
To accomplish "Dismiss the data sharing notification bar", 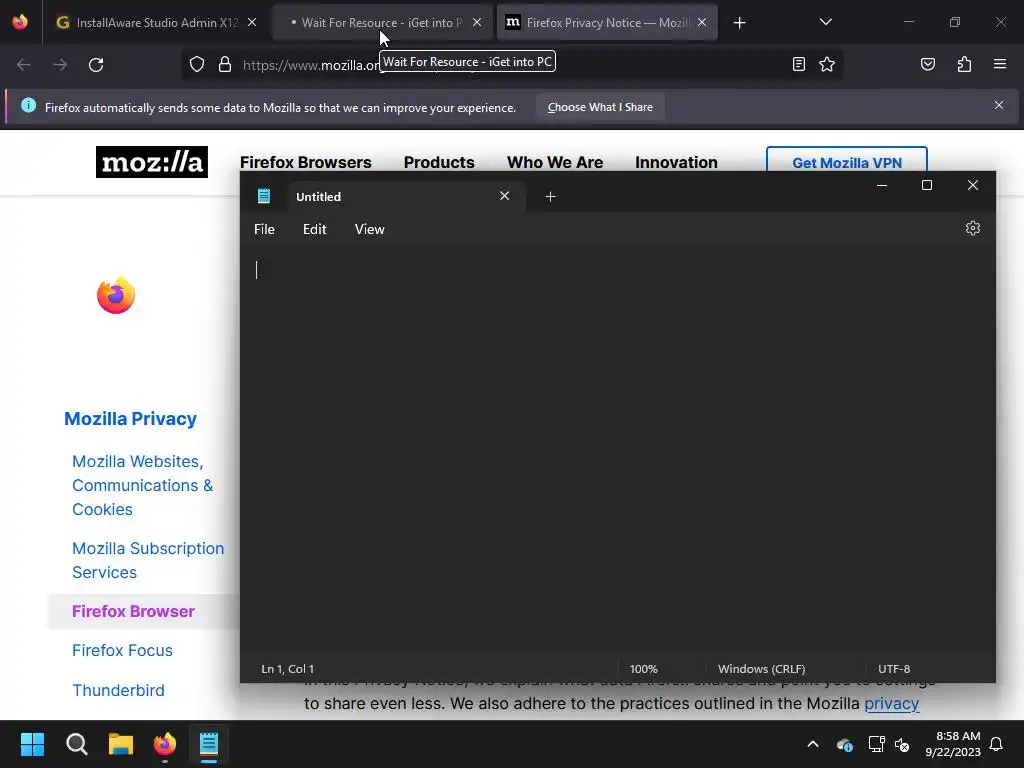I will click(999, 105).
